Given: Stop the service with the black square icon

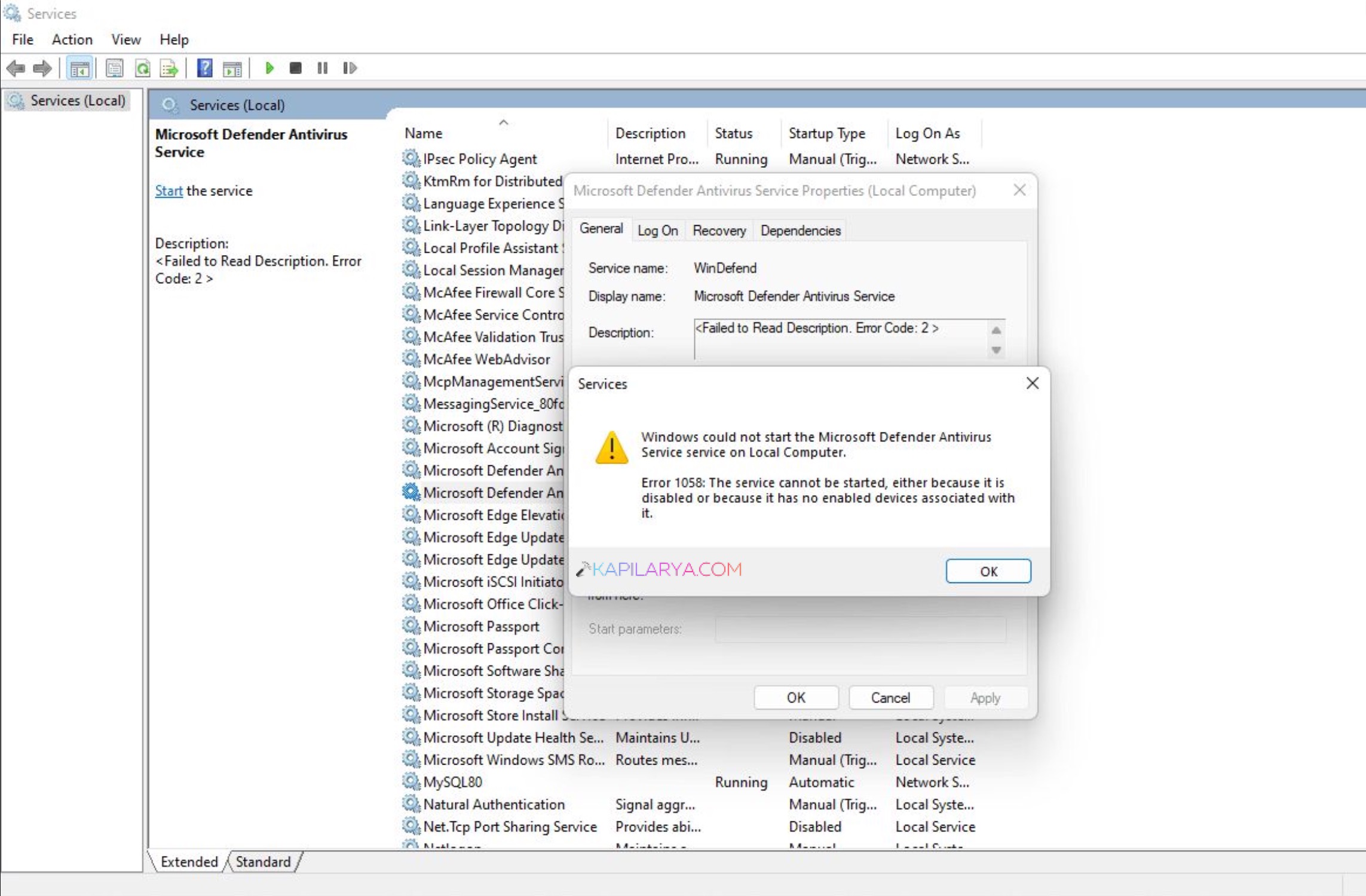Looking at the screenshot, I should [295, 68].
